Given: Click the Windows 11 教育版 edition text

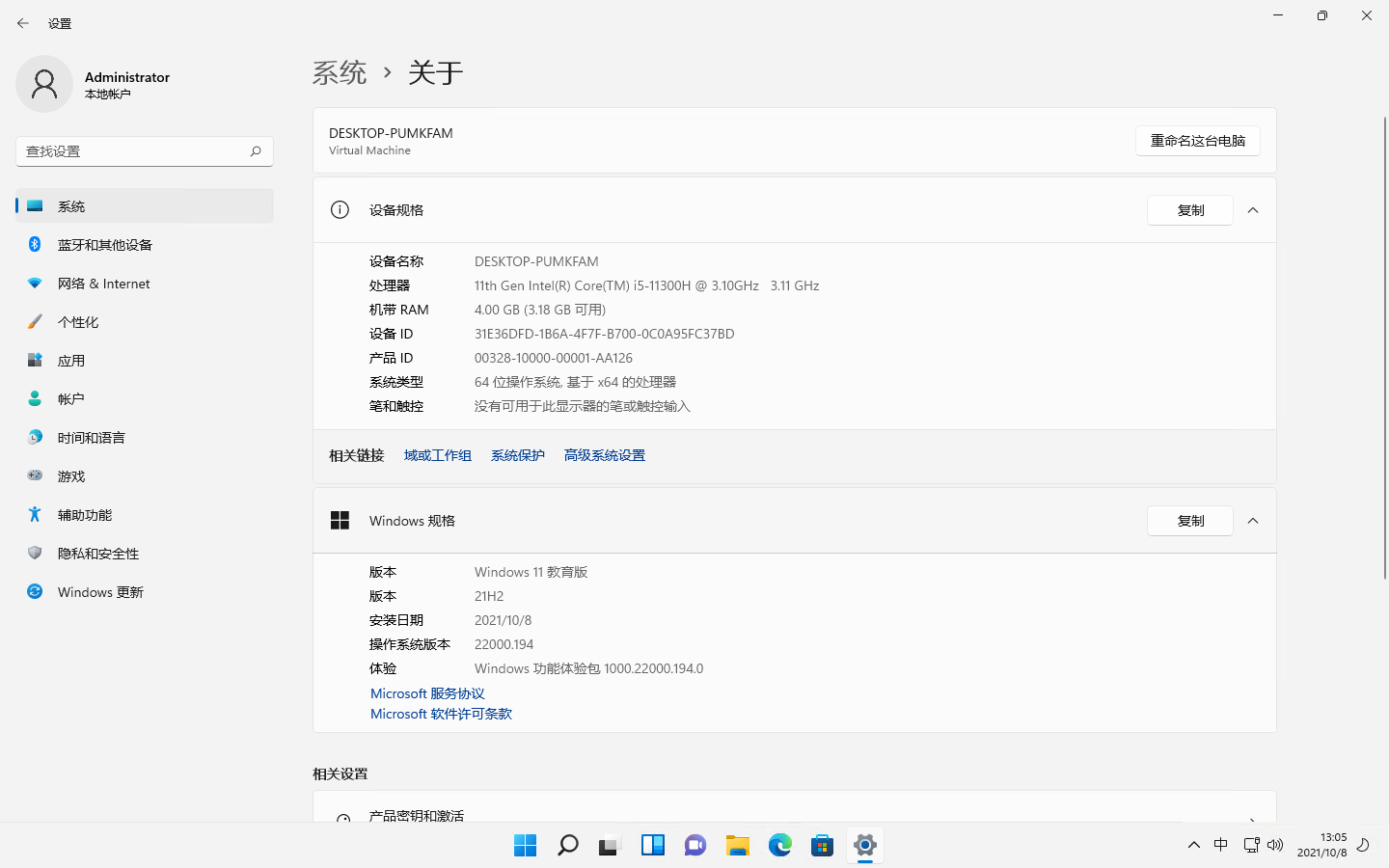Looking at the screenshot, I should pyautogui.click(x=531, y=572).
